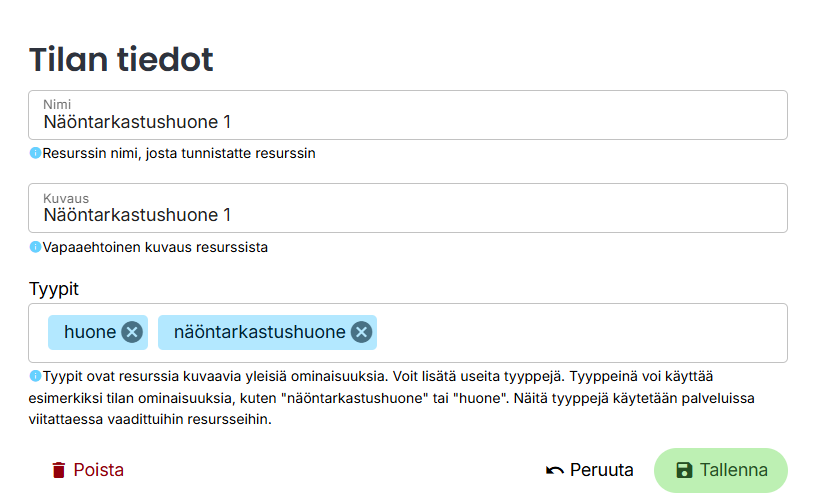Click the small "Kuvaus" field label
This screenshot has width=817, height=503.
pos(66,197)
